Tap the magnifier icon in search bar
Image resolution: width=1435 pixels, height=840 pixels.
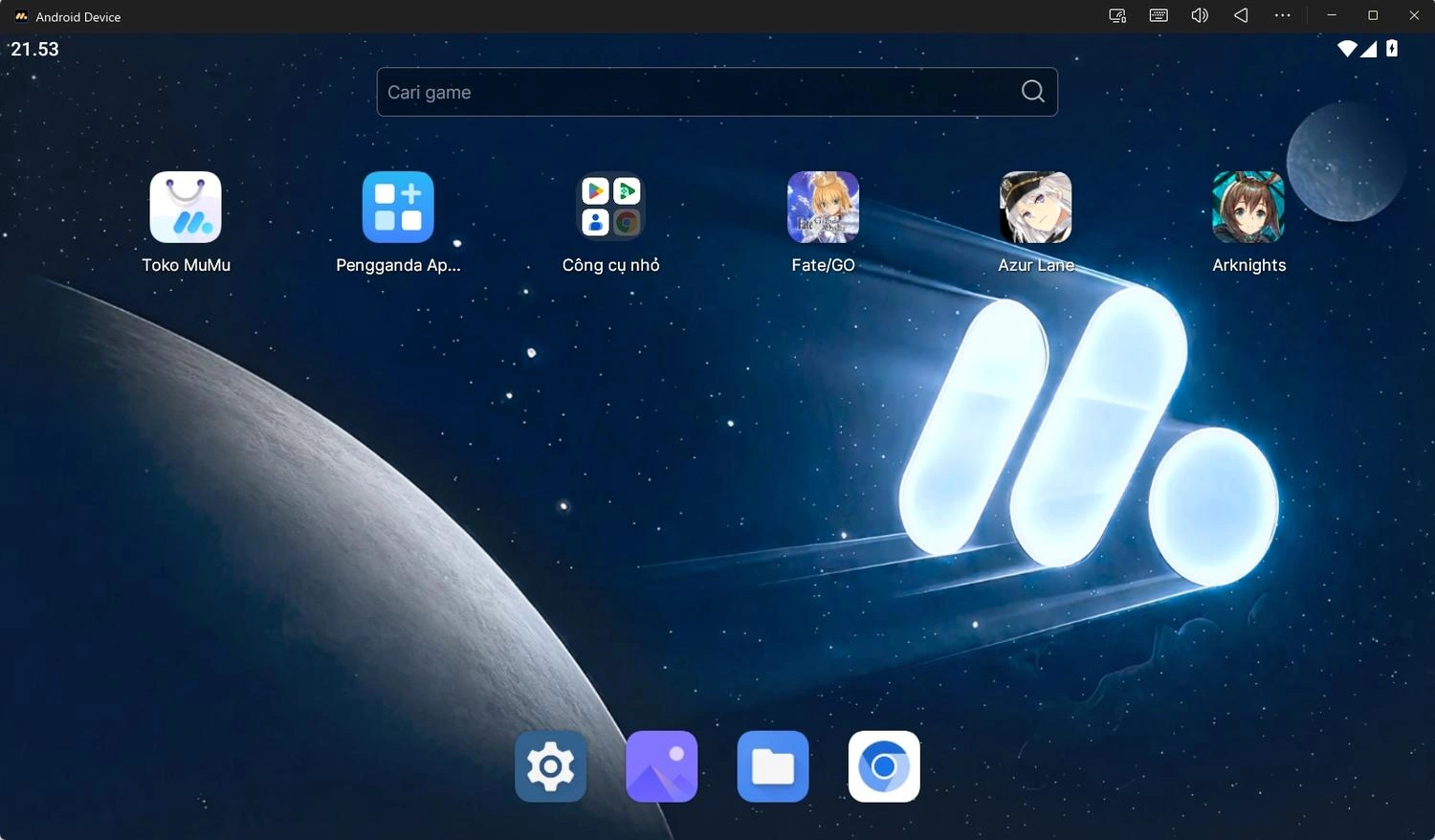click(1033, 91)
